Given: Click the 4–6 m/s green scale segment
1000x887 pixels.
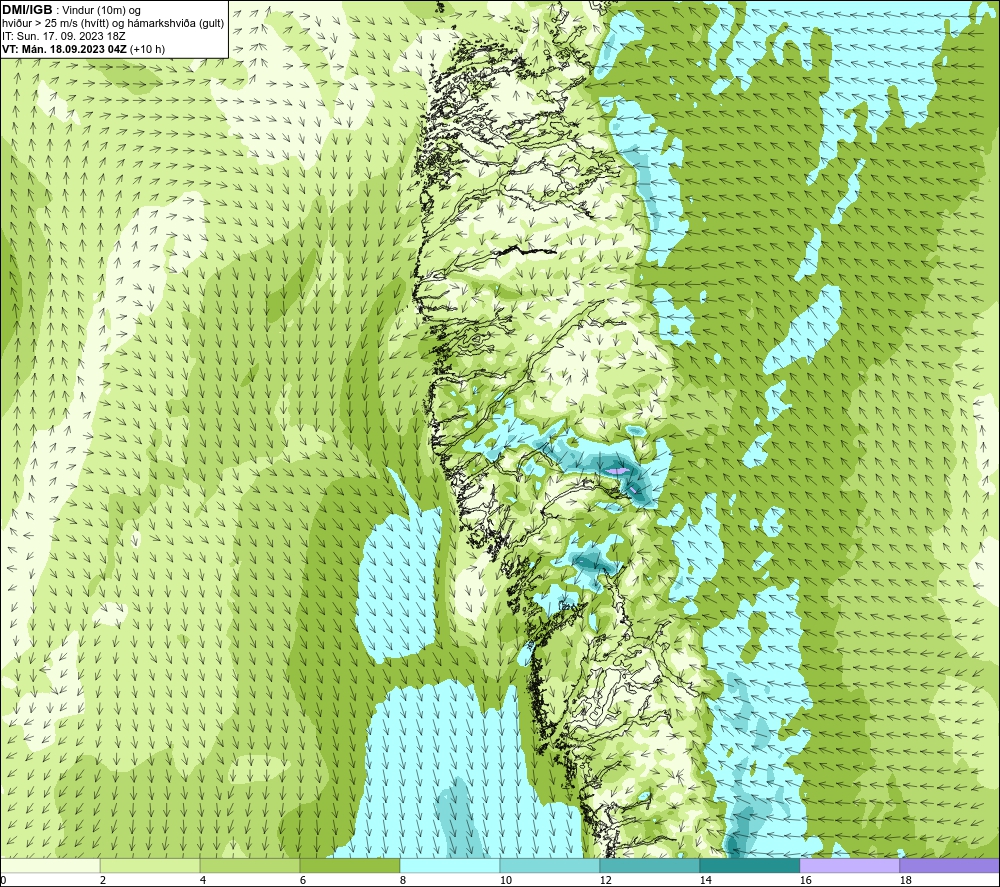Looking at the screenshot, I should click(x=250, y=866).
